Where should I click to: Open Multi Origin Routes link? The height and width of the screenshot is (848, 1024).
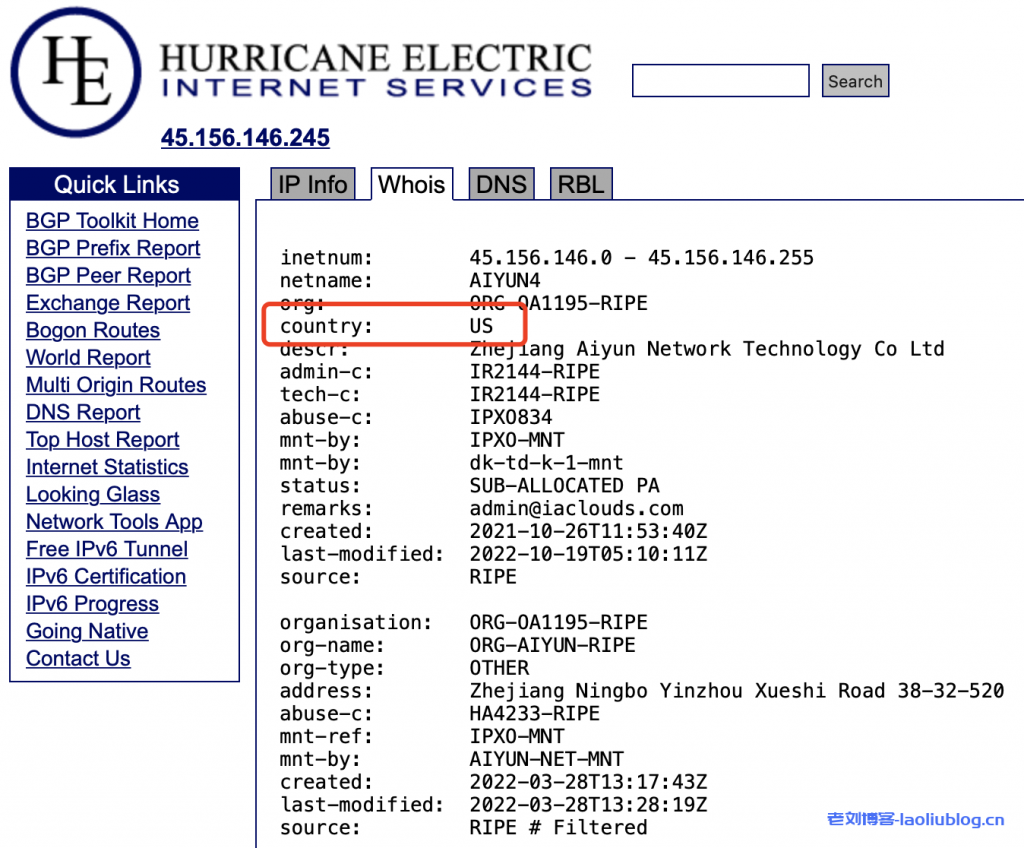pos(116,385)
